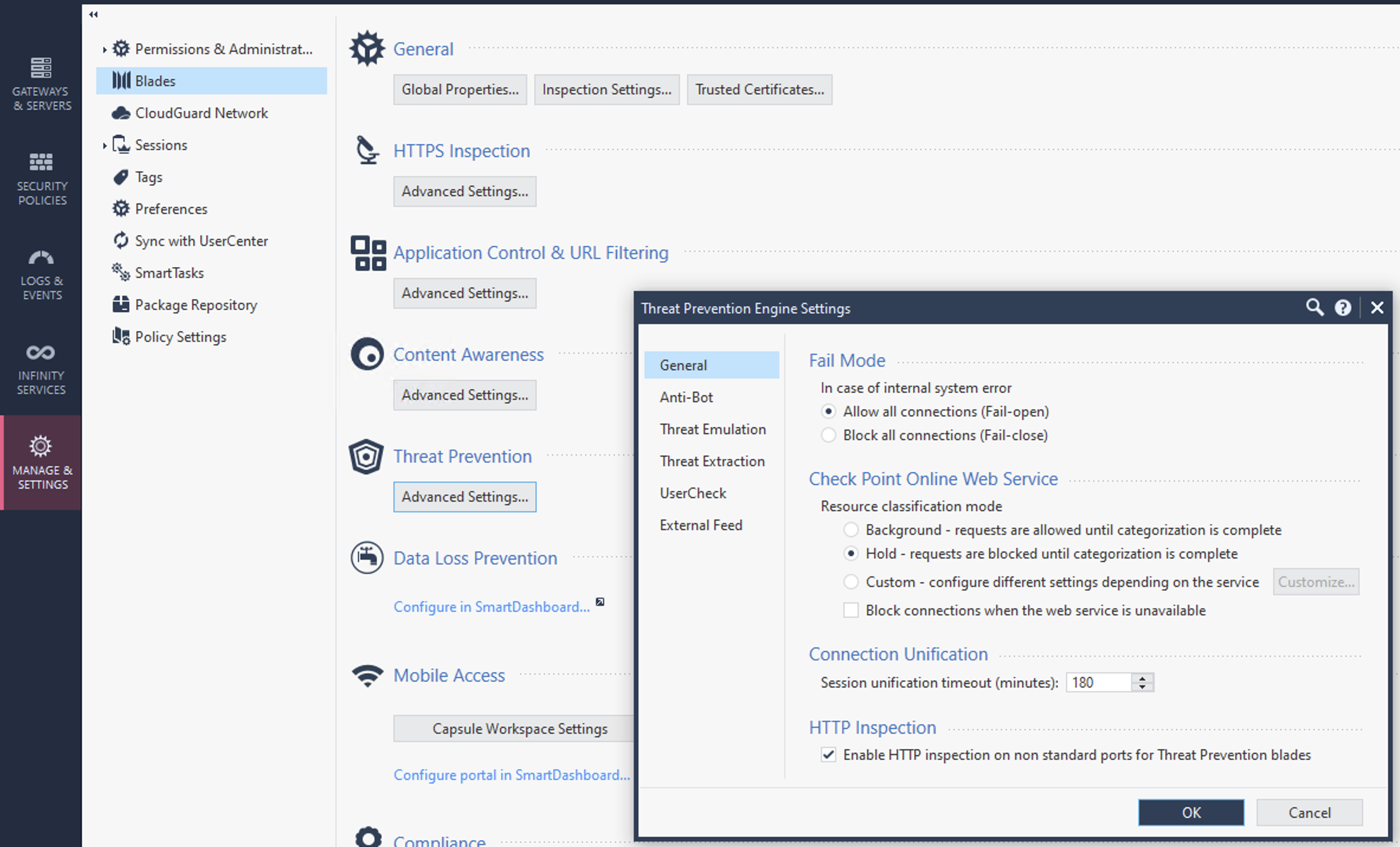Viewport: 1400px width, 847px height.
Task: Click the Customize button
Action: click(1316, 582)
